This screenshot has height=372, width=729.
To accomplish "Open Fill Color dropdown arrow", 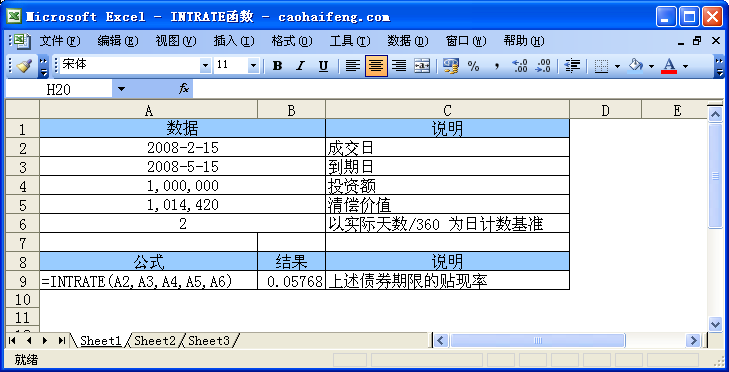I will [x=651, y=66].
